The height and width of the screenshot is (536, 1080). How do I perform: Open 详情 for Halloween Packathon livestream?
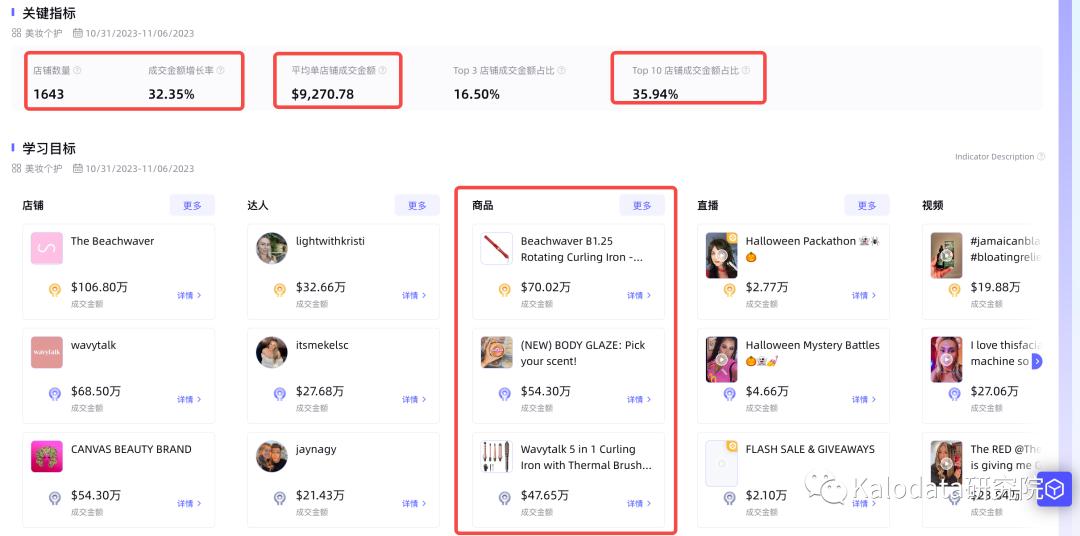coord(864,295)
